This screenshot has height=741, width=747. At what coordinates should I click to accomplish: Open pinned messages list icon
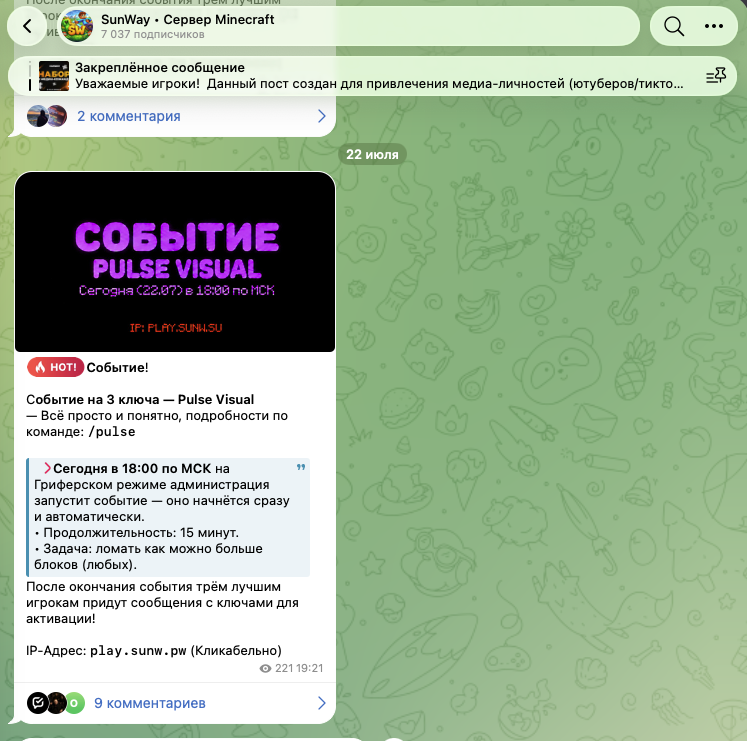click(x=716, y=76)
